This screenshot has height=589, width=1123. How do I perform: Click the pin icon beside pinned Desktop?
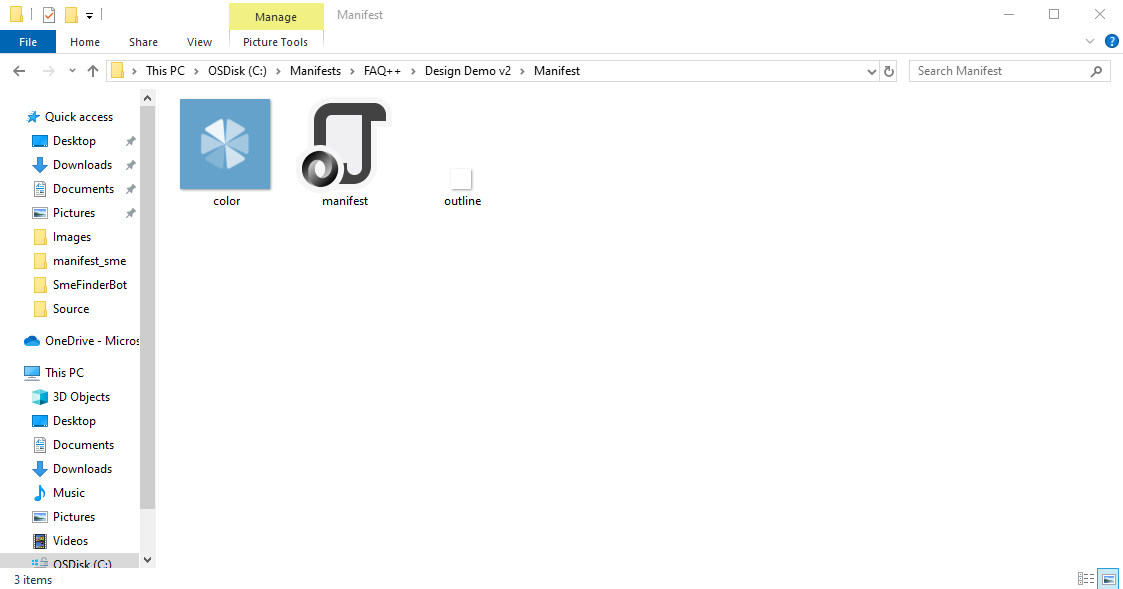(x=130, y=141)
